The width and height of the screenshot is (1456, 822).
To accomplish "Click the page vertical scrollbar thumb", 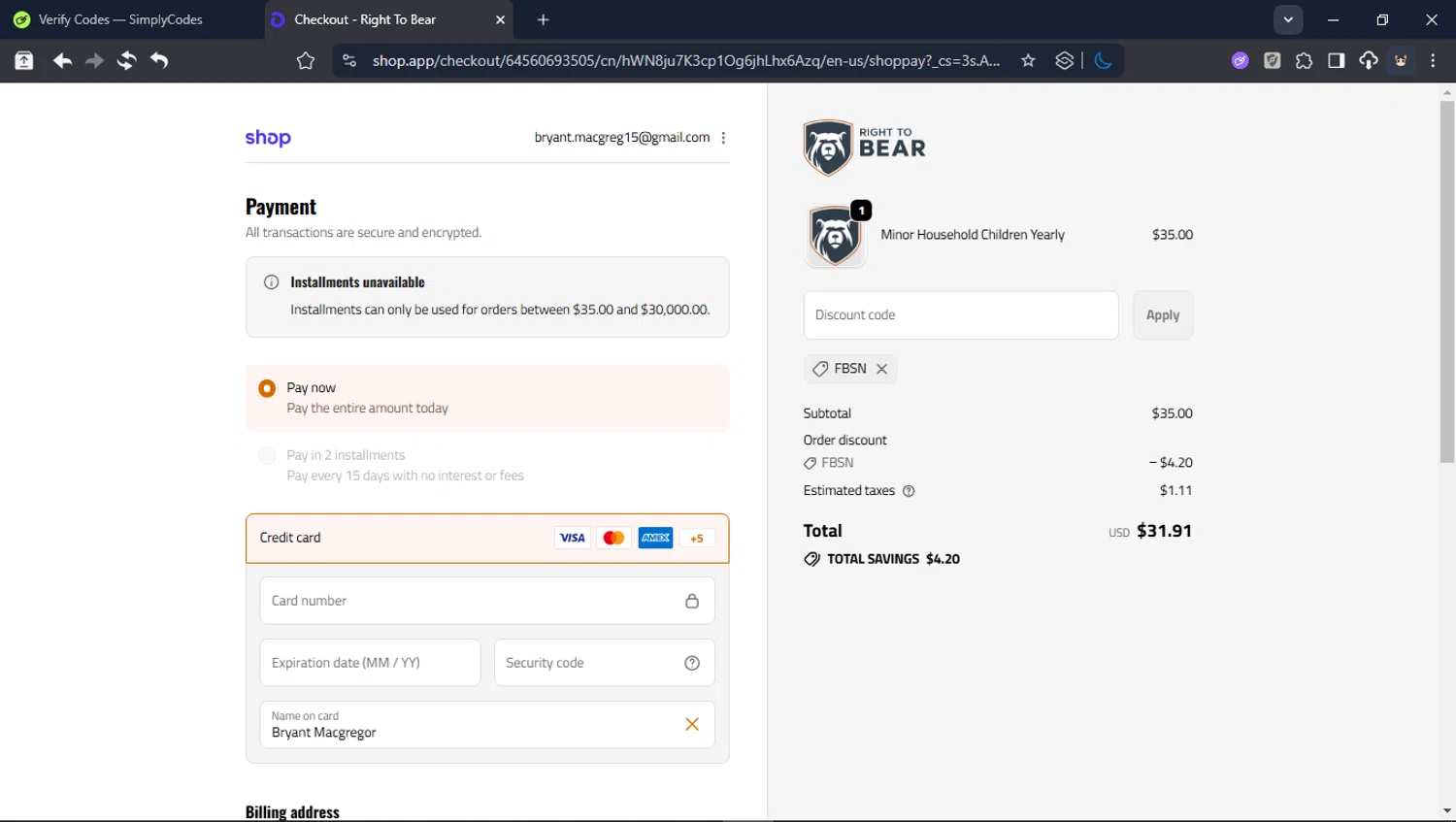I will 1447,281.
